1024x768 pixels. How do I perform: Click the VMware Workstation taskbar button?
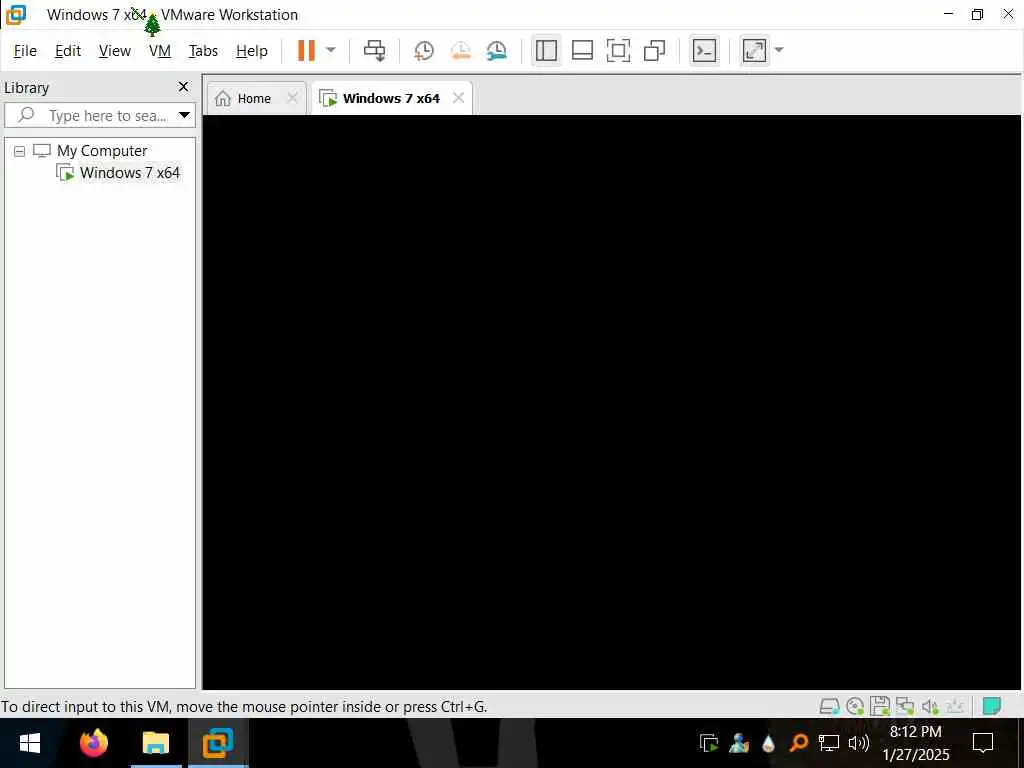tap(218, 743)
